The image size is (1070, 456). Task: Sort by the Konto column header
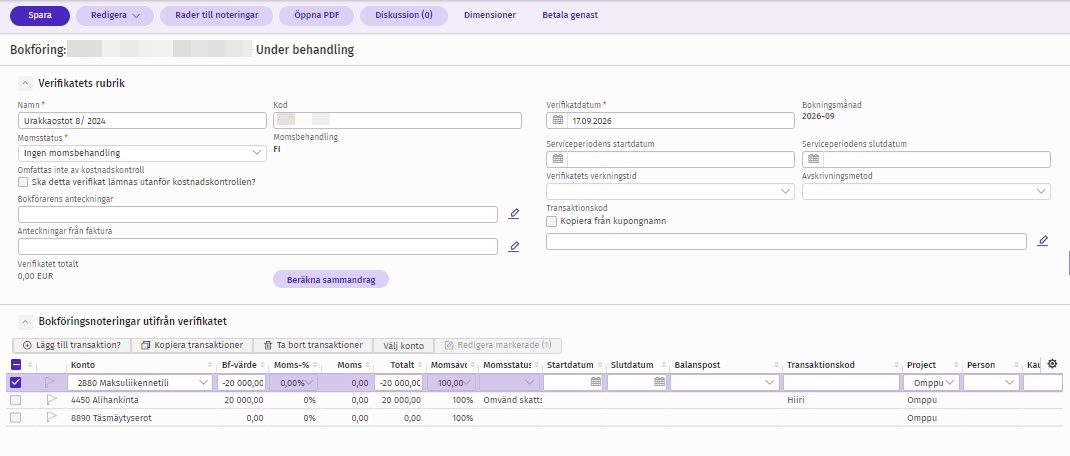83,365
